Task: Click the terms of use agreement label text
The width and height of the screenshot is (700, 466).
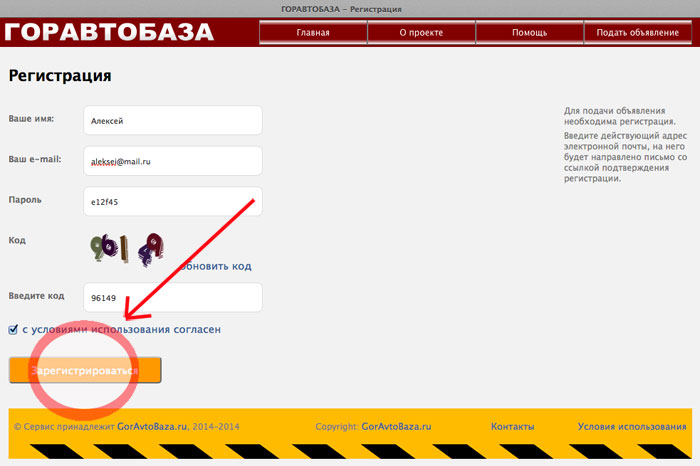Action: coord(121,329)
